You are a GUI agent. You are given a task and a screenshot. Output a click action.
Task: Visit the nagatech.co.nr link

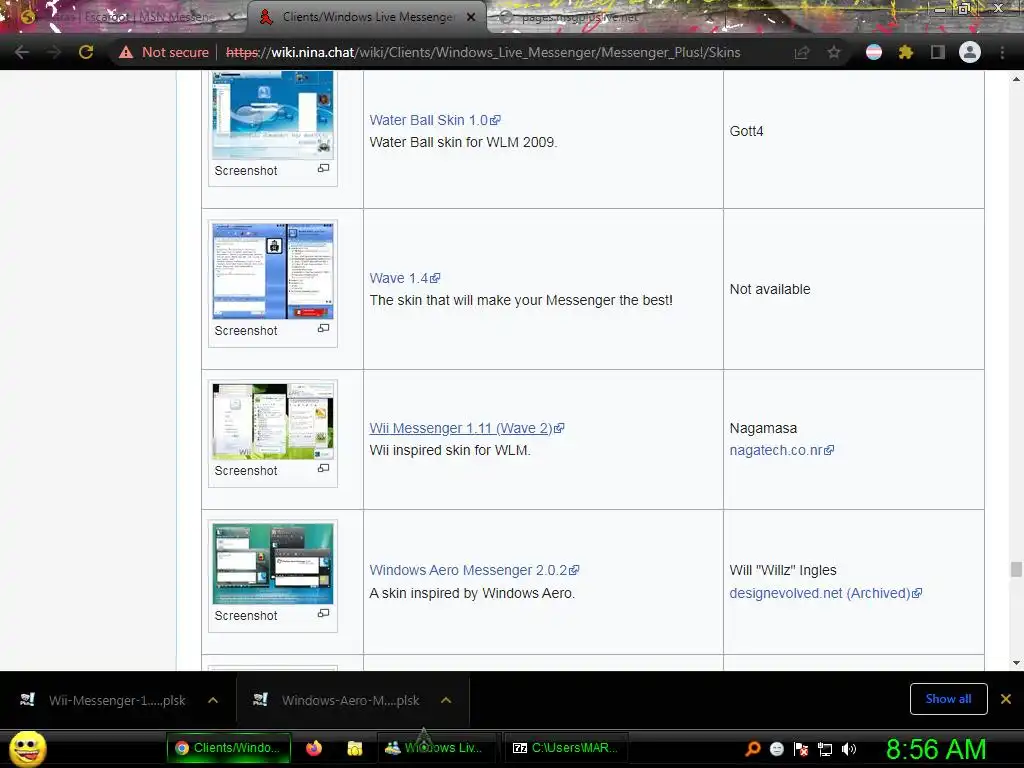pos(782,450)
